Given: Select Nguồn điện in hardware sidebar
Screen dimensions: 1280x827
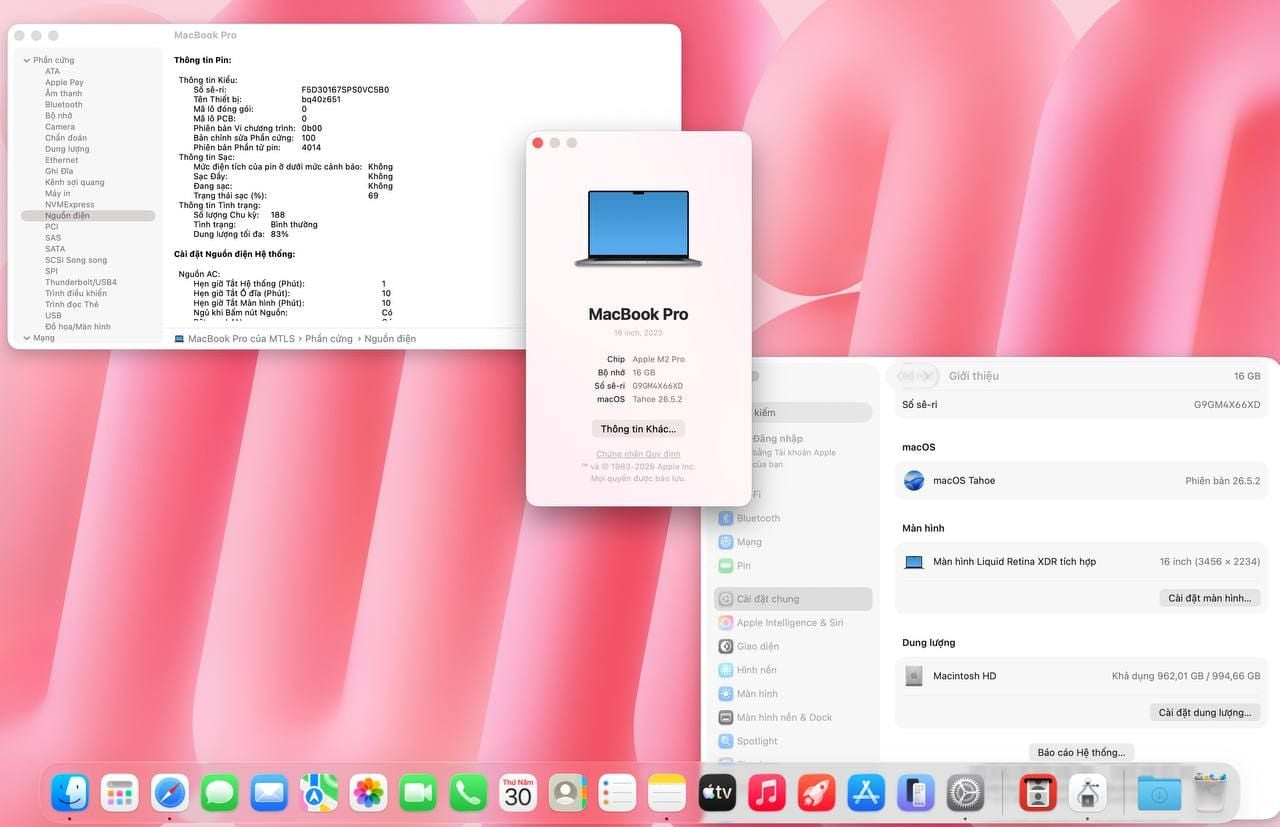Looking at the screenshot, I should click(x=88, y=216).
